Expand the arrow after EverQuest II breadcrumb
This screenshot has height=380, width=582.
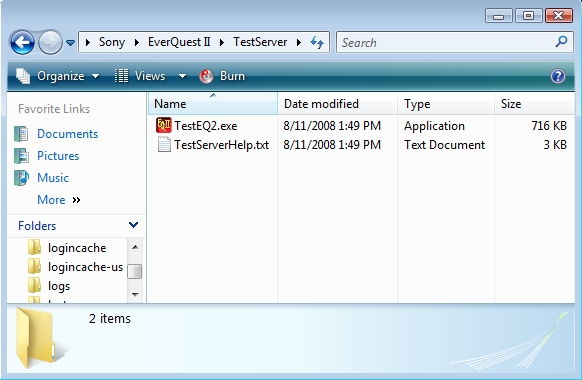tap(222, 42)
